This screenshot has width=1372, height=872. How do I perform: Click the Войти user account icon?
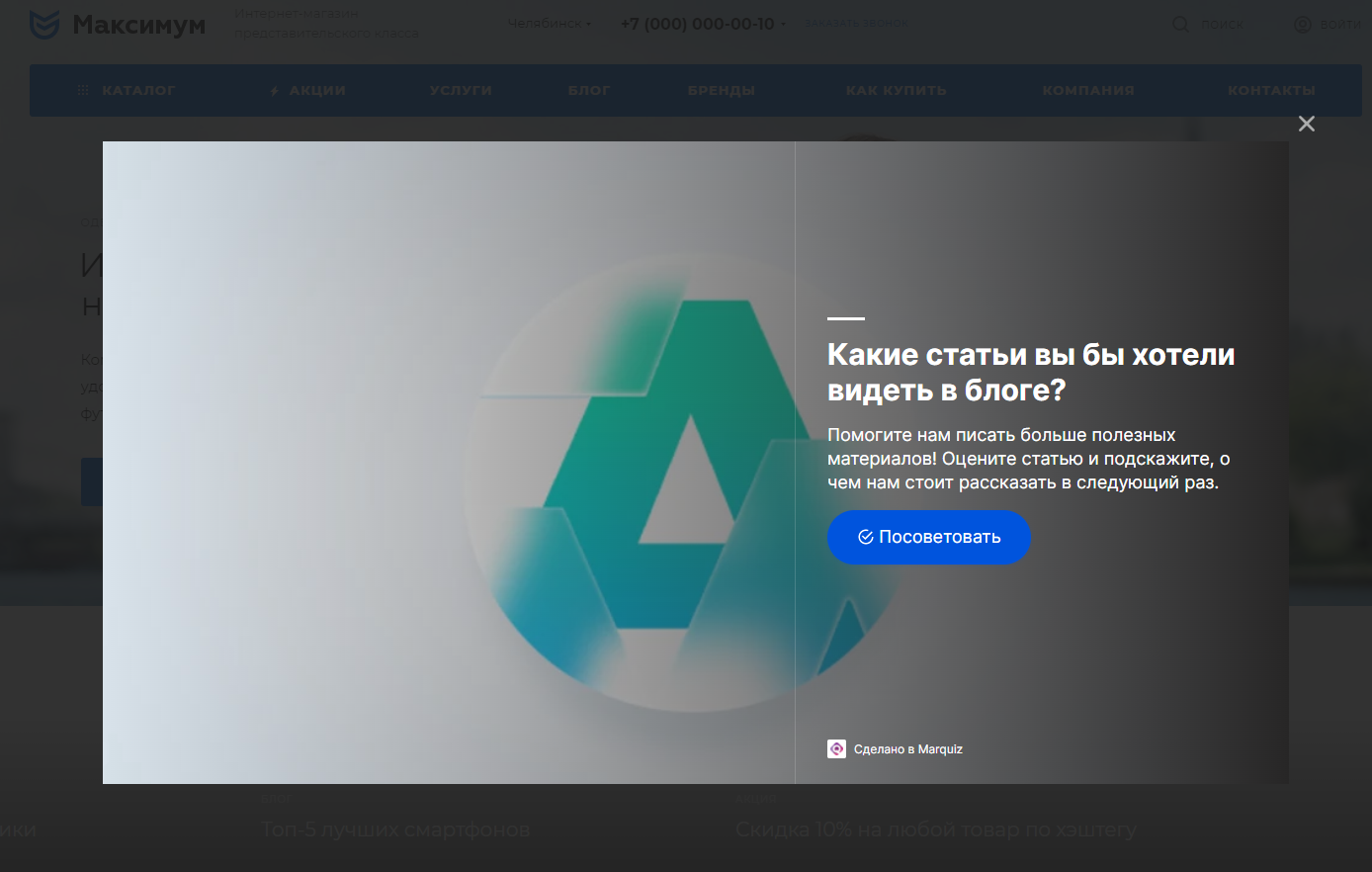pos(1303,24)
